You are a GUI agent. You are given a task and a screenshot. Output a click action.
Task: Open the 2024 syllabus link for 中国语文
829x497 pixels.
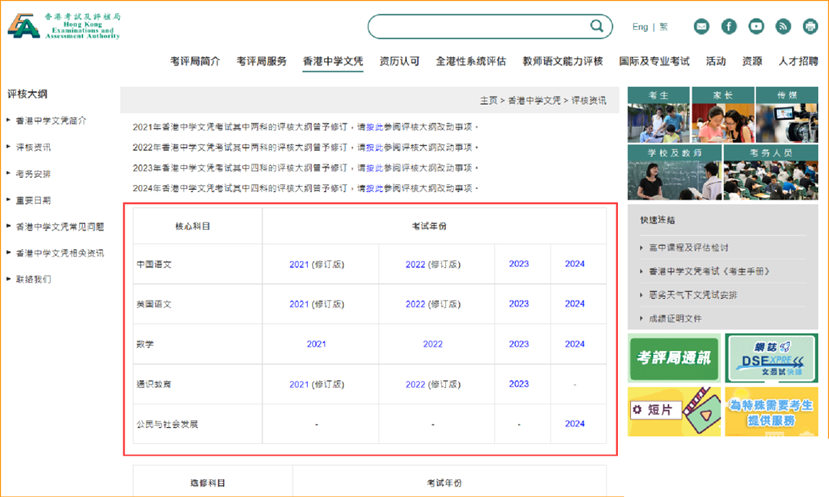574,264
